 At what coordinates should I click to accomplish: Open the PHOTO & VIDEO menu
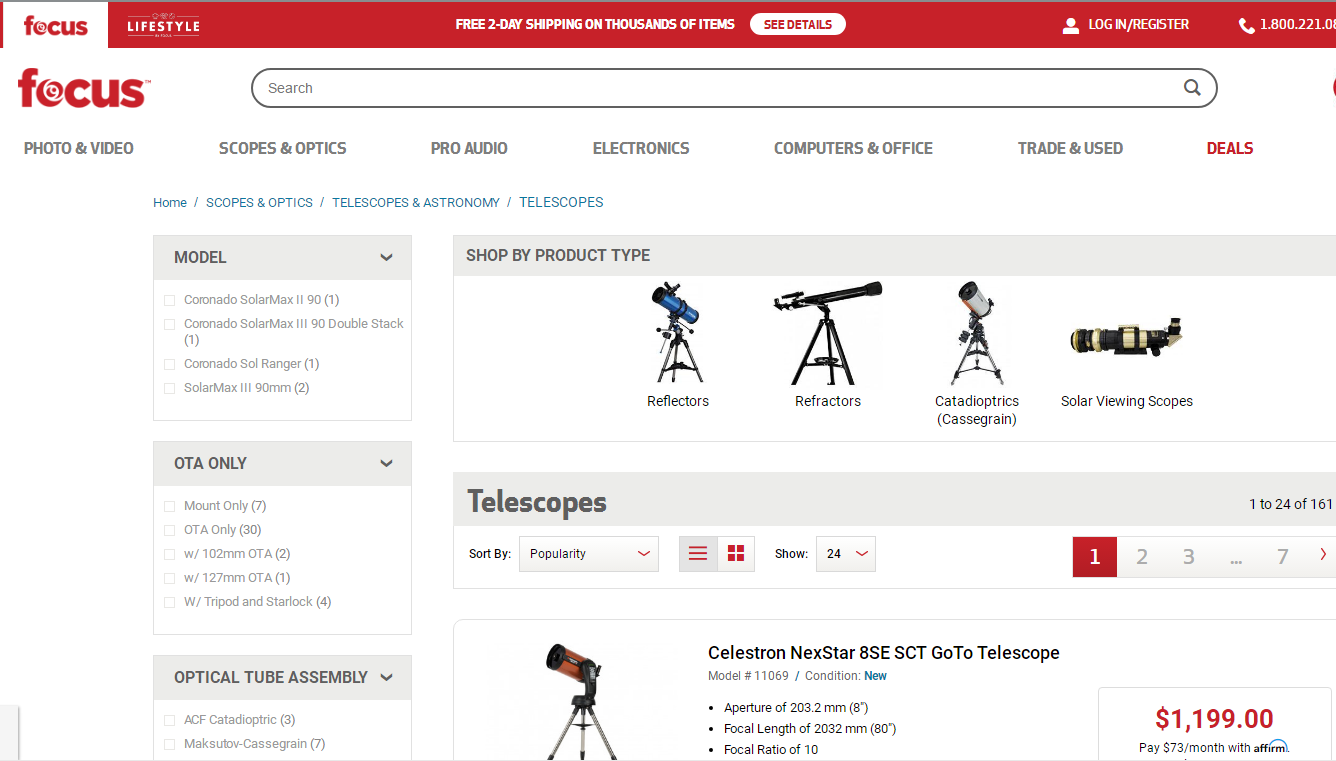click(x=79, y=148)
